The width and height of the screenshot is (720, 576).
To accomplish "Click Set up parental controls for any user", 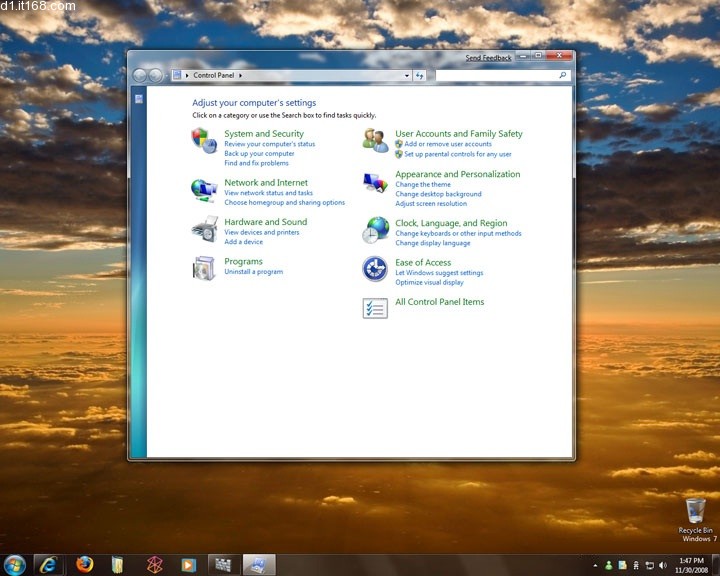I will coord(458,154).
